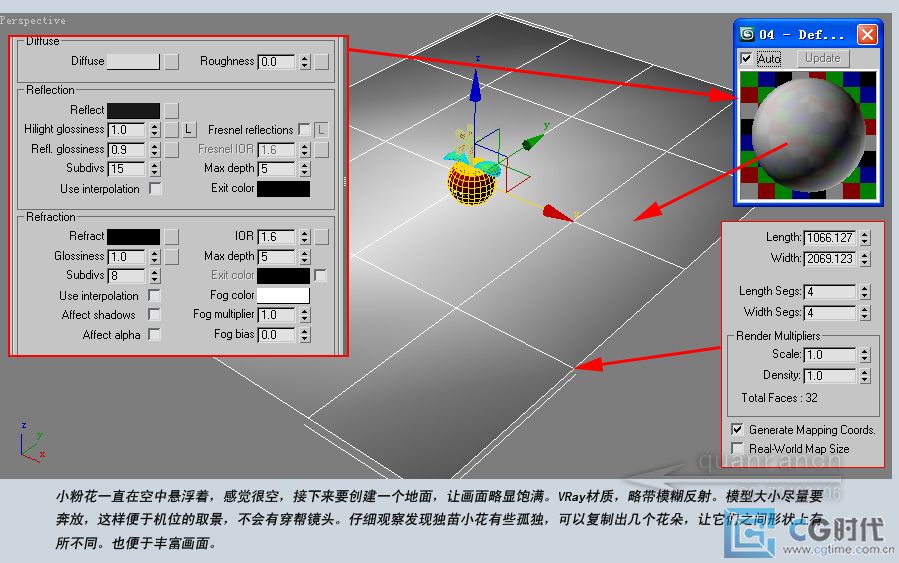Screen dimensions: 899x563
Task: Toggle the Fresnel reflections L lock button
Action: point(321,130)
